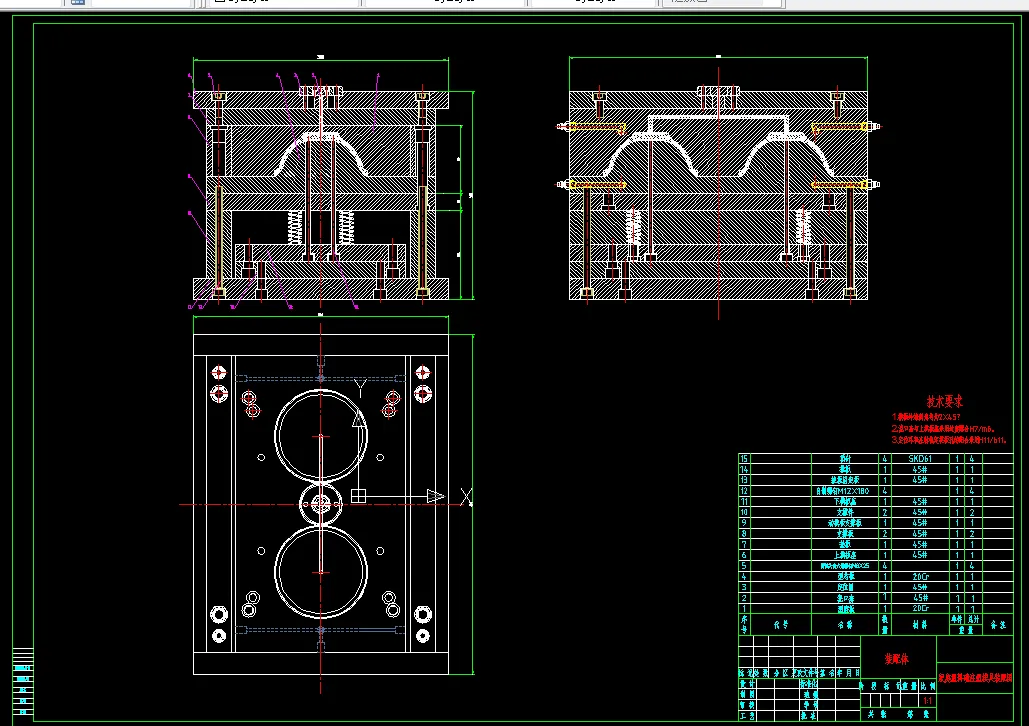Select the upper-left yellow side bolt in right section

point(593,127)
